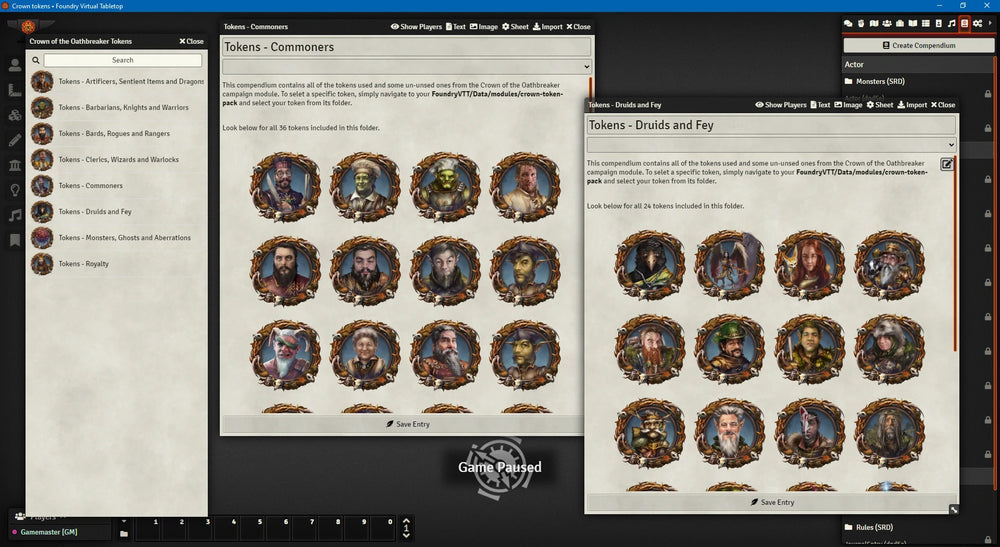Select the Lighting bulb control on left
1000x547 pixels.
[x=15, y=190]
